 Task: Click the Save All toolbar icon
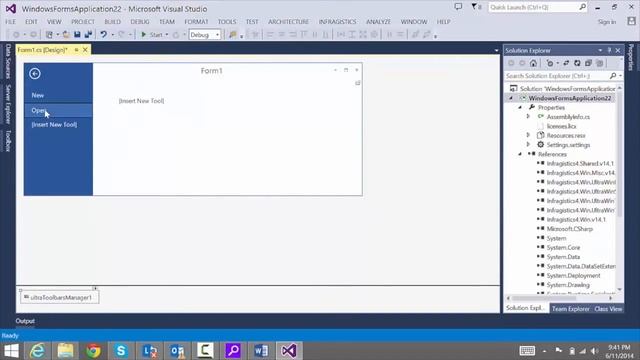click(x=88, y=35)
